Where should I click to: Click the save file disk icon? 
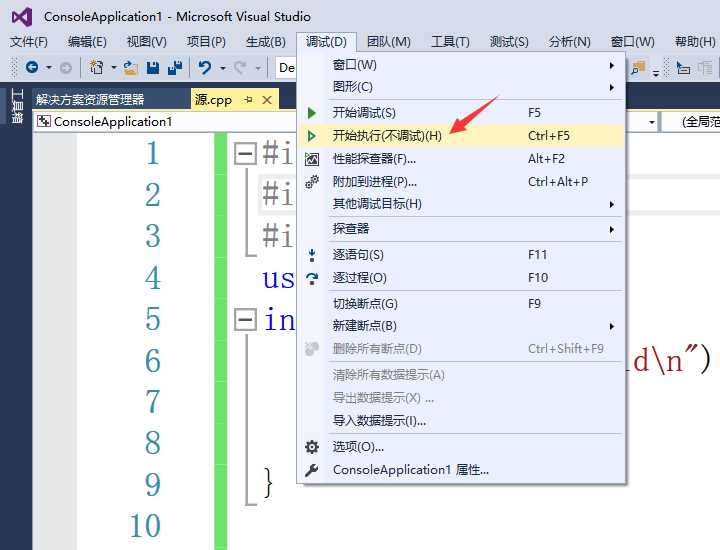coord(153,68)
